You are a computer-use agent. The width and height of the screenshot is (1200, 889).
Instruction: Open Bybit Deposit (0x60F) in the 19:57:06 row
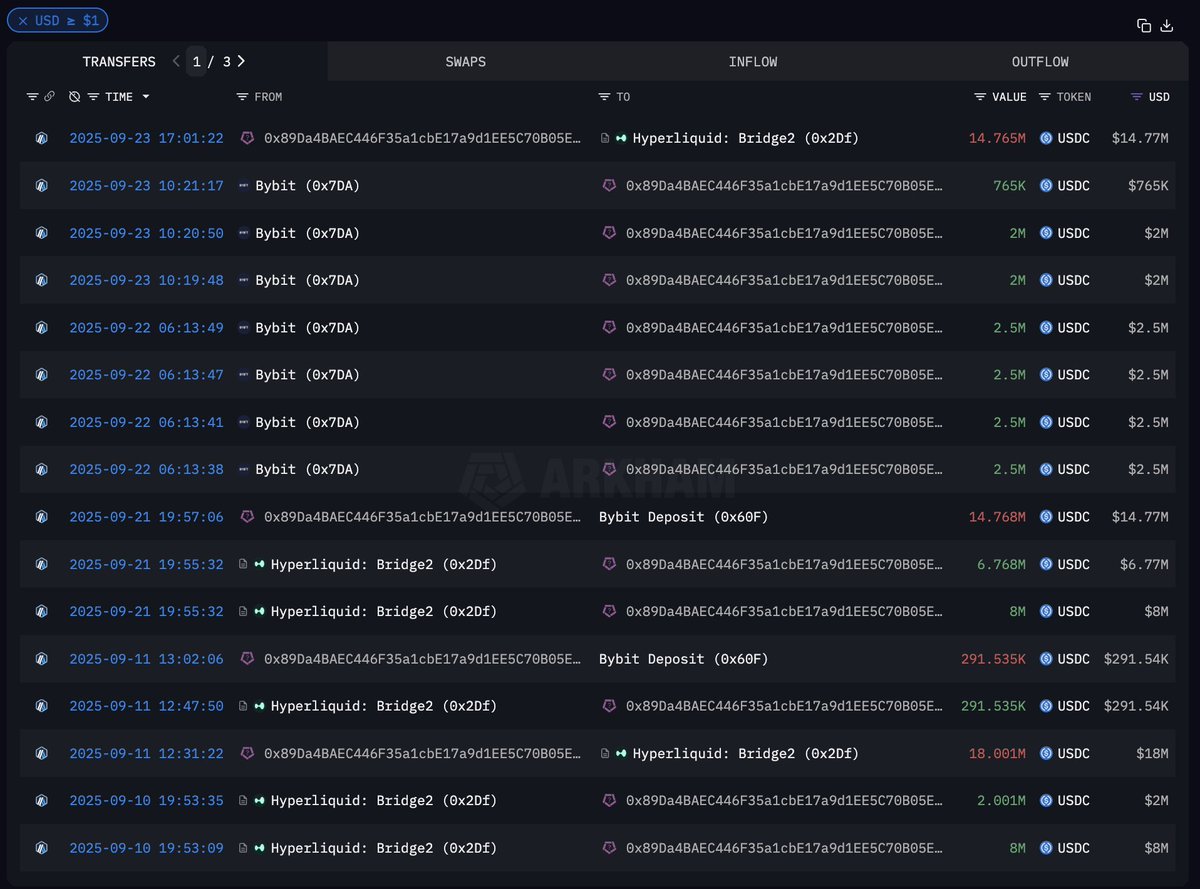coord(684,517)
